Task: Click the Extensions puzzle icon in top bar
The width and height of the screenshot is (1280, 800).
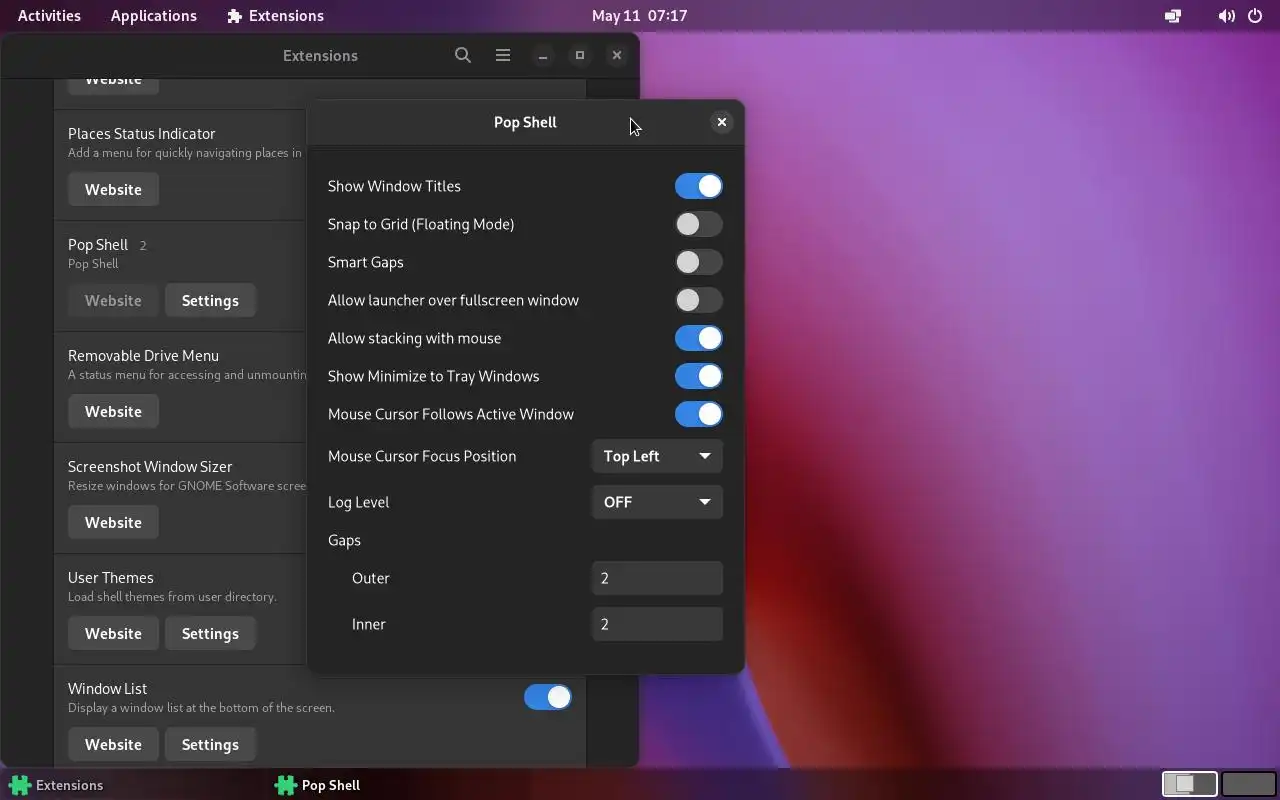Action: [235, 16]
